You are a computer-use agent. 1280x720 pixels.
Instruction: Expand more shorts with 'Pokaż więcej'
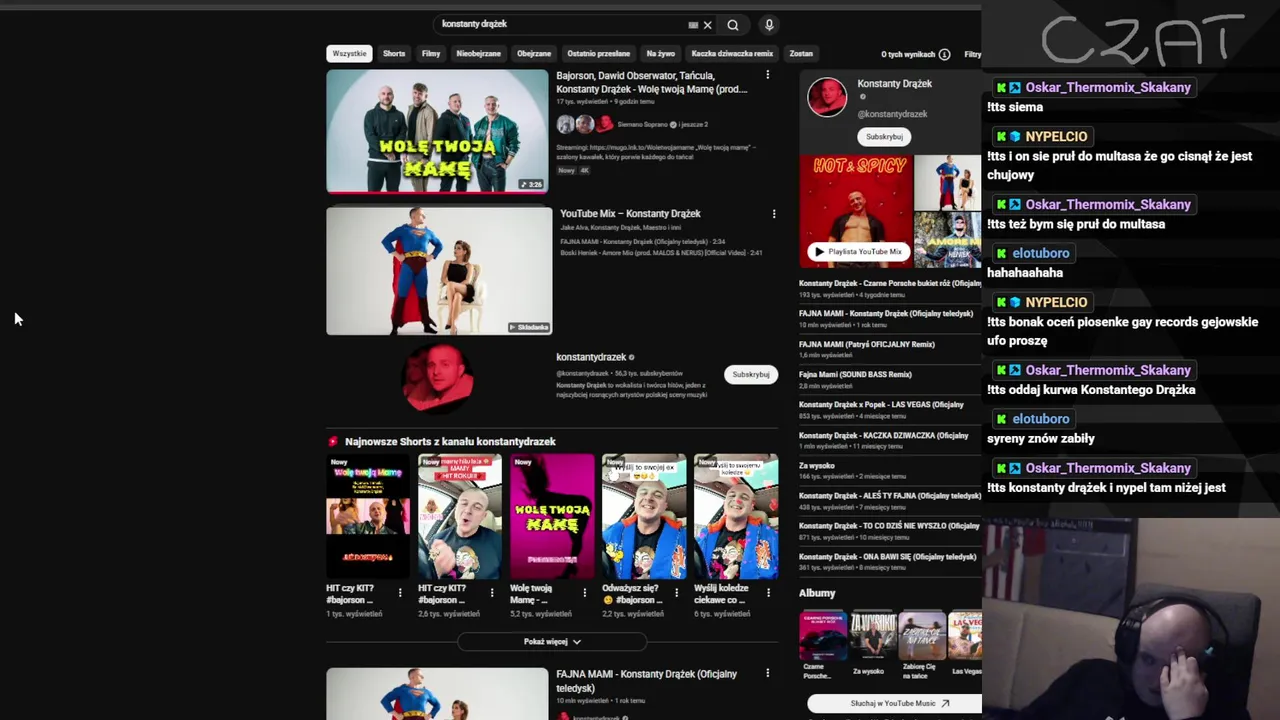(x=552, y=642)
